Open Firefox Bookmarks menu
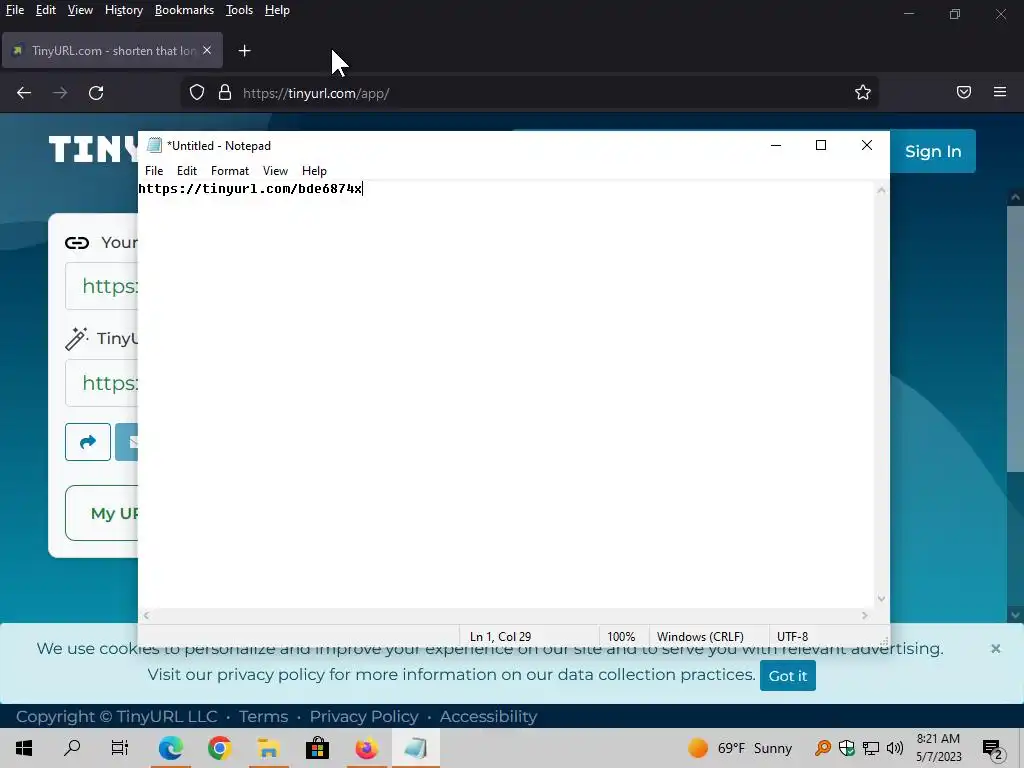 pyautogui.click(x=184, y=10)
